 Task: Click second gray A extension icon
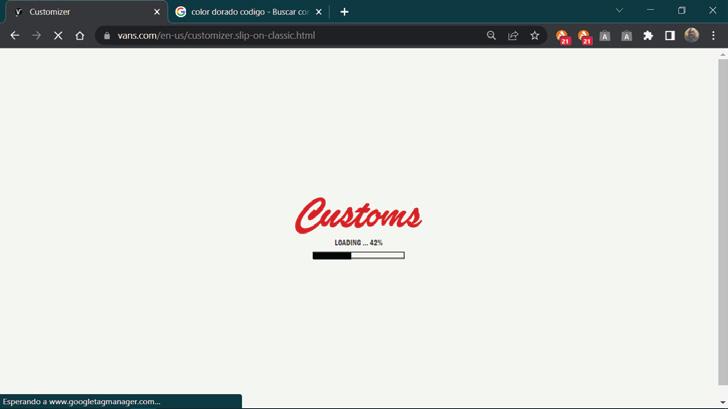626,36
